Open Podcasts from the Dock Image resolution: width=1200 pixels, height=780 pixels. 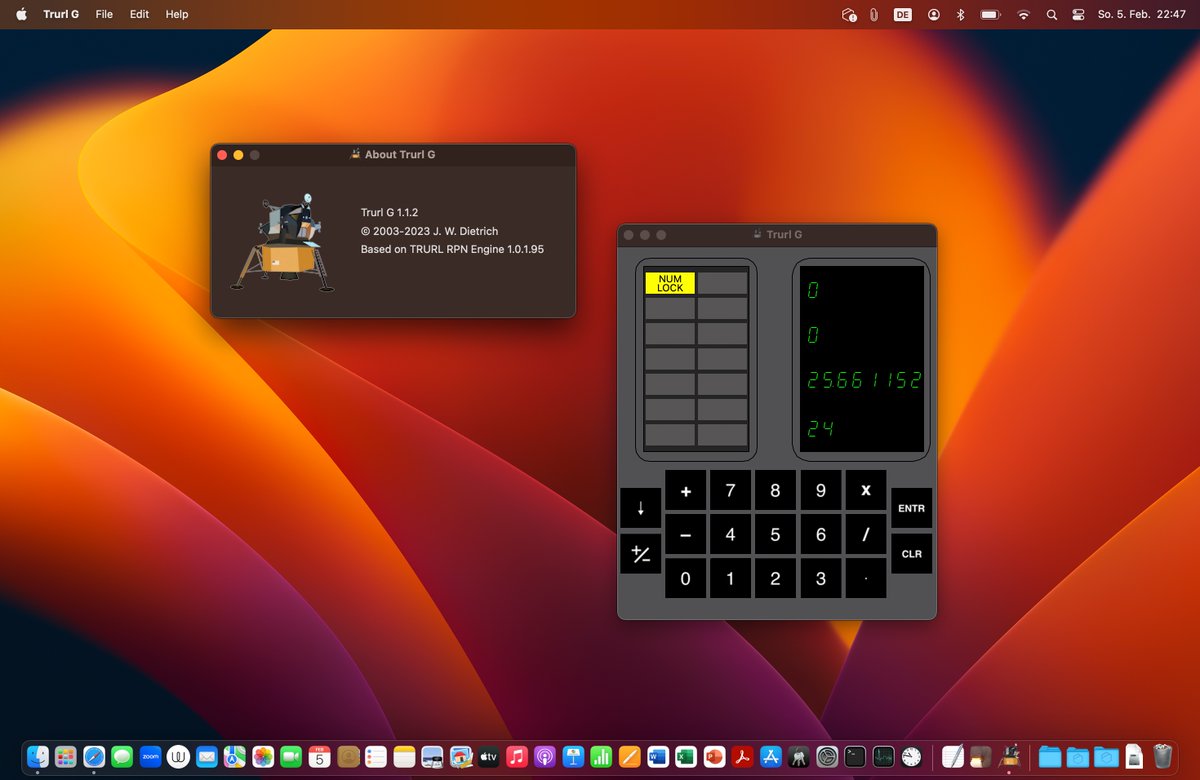[x=545, y=756]
